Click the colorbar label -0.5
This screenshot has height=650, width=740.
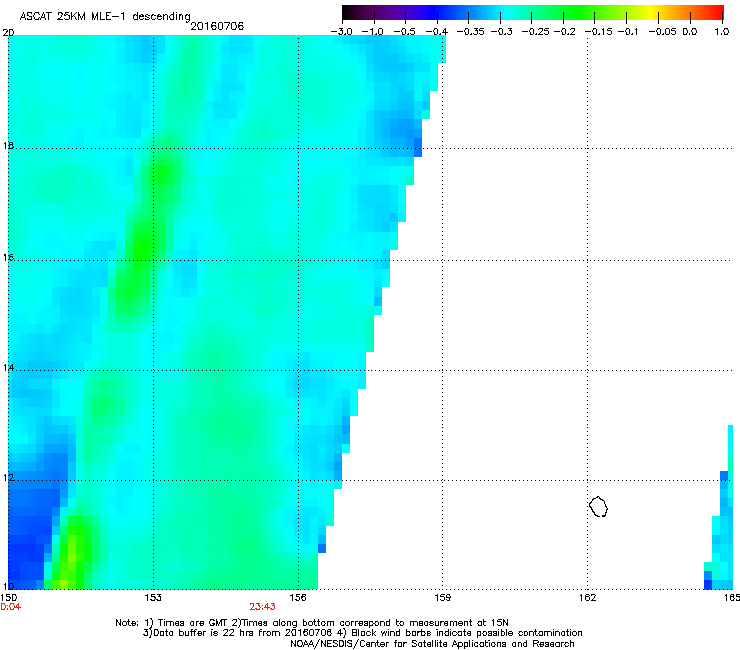coord(404,32)
